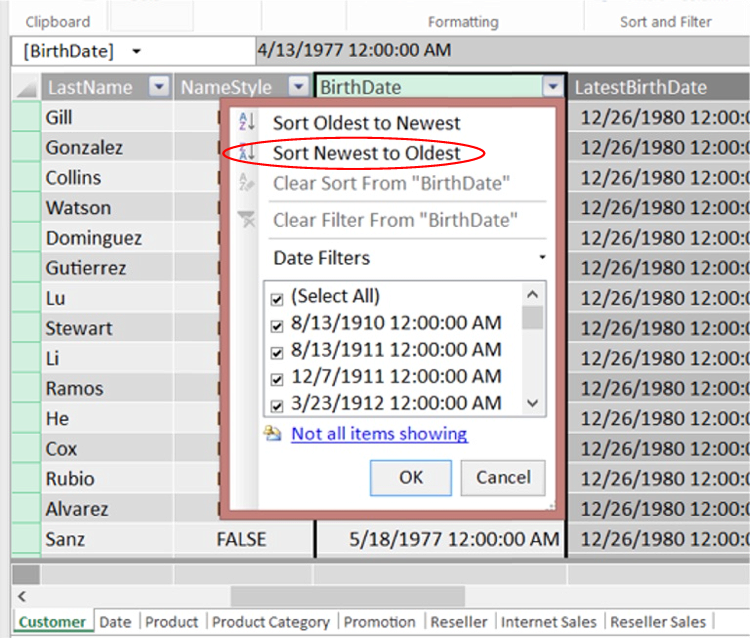Select the Alvarez last name cell

coord(107,509)
